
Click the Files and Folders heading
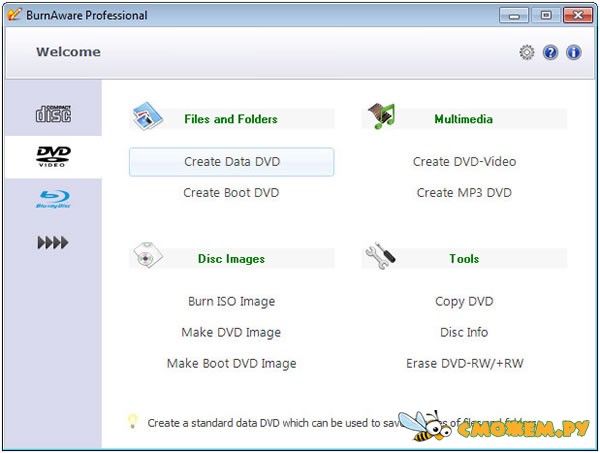click(231, 119)
